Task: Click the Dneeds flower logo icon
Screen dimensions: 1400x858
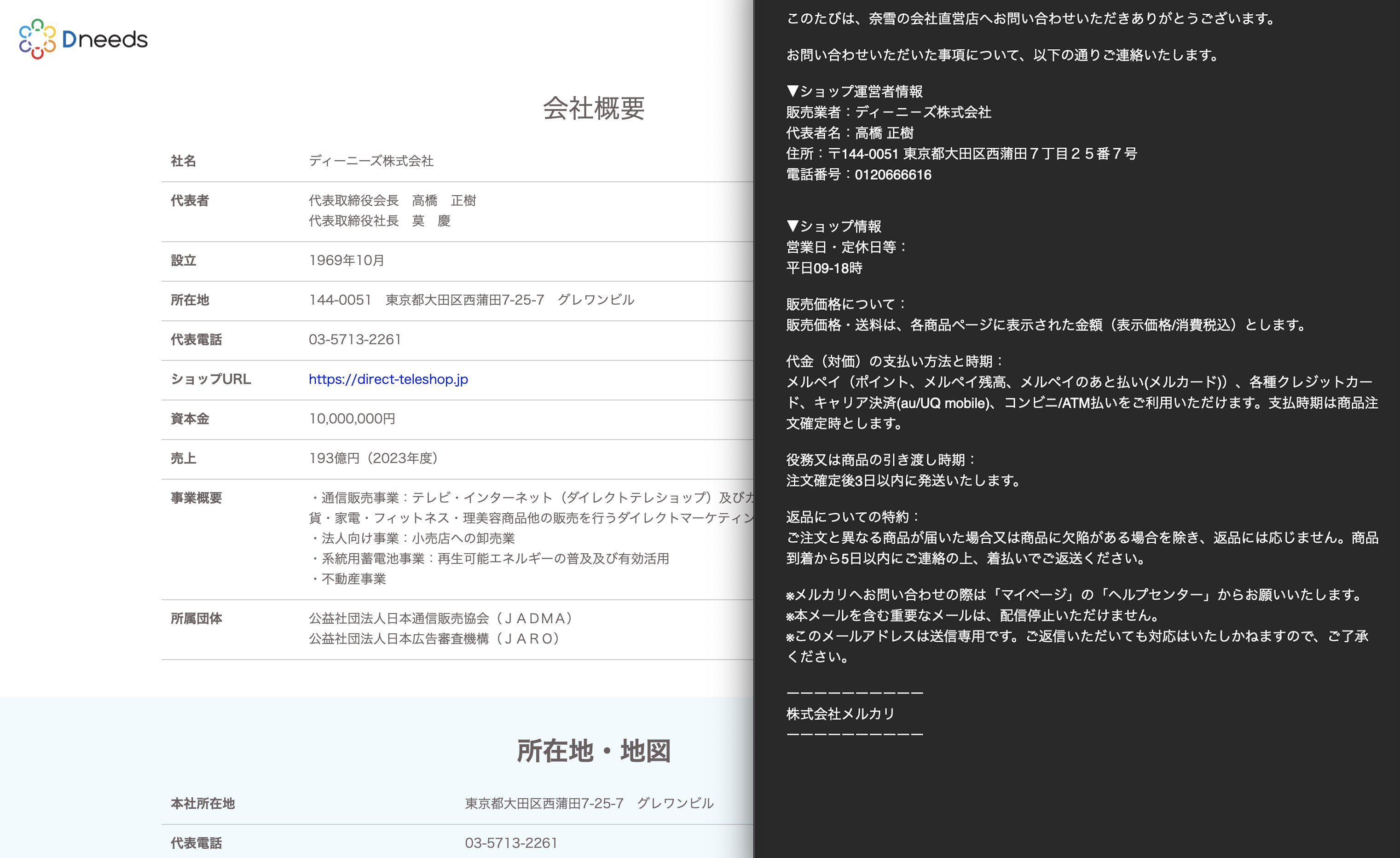Action: coord(37,39)
